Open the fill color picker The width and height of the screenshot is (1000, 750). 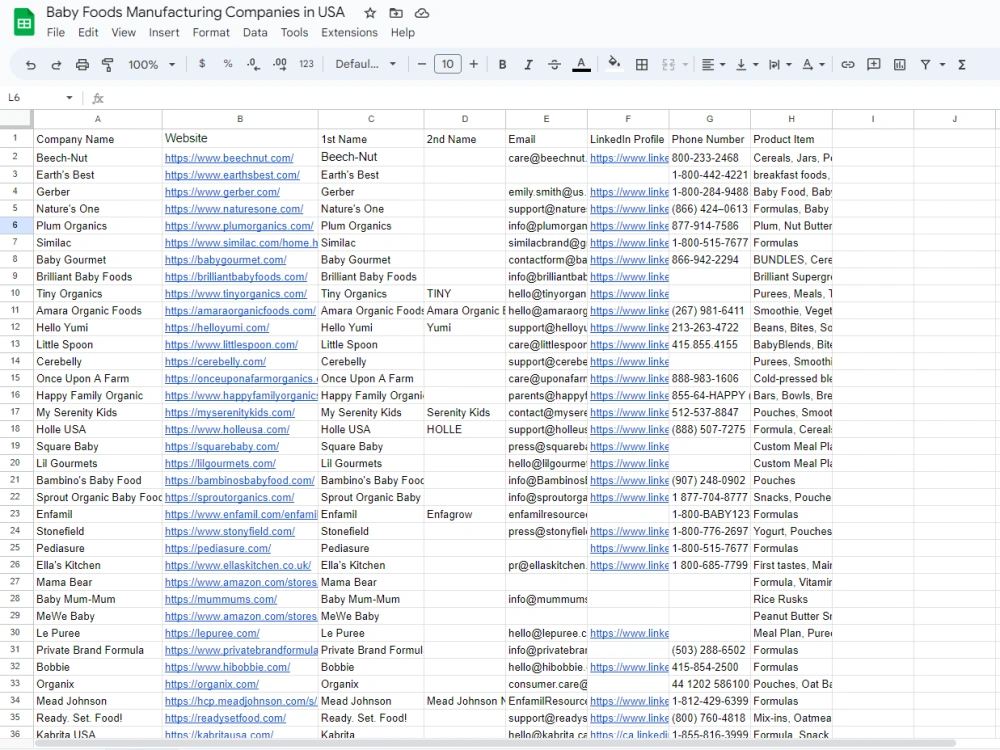click(x=614, y=64)
